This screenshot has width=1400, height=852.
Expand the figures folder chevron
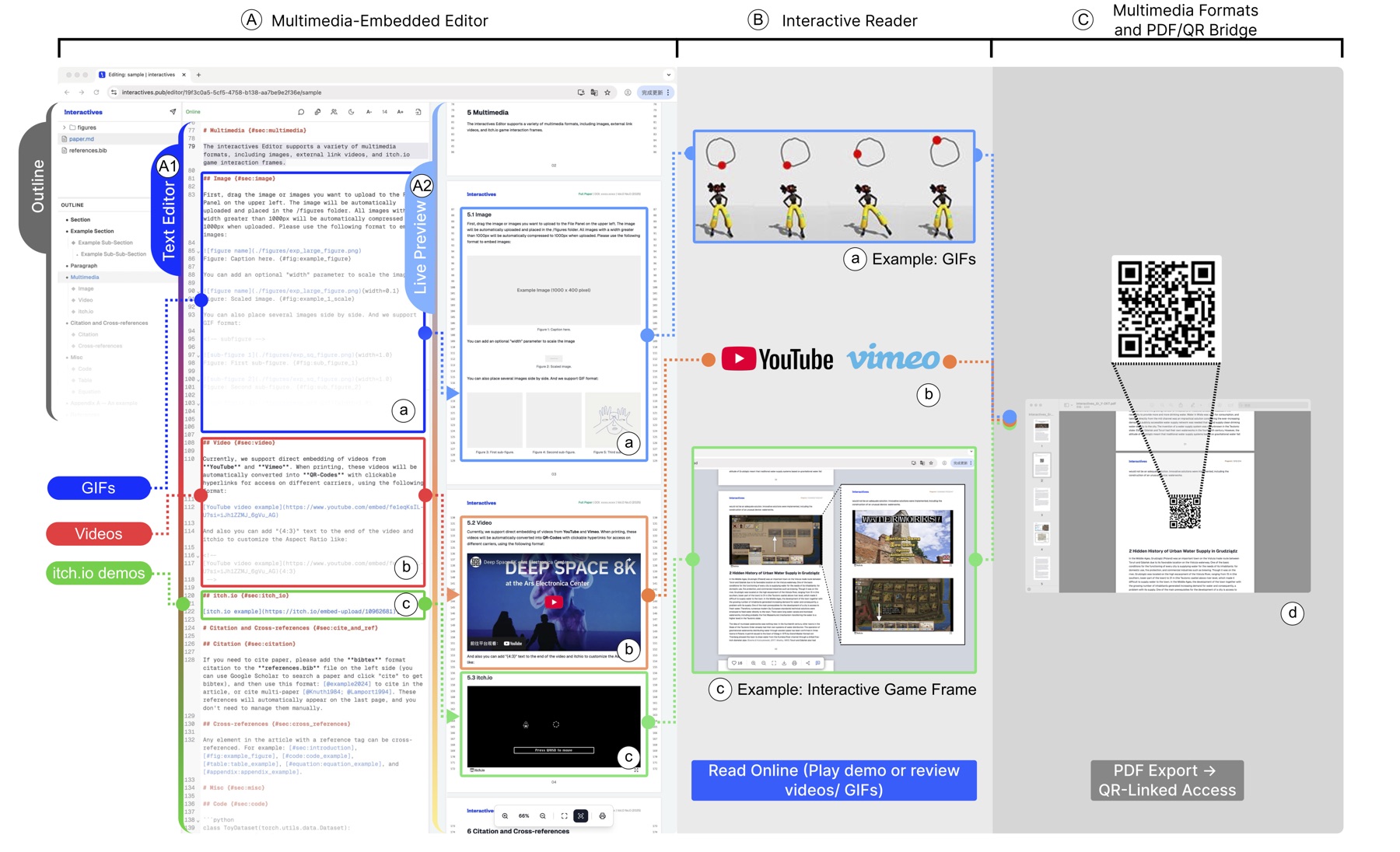click(64, 127)
